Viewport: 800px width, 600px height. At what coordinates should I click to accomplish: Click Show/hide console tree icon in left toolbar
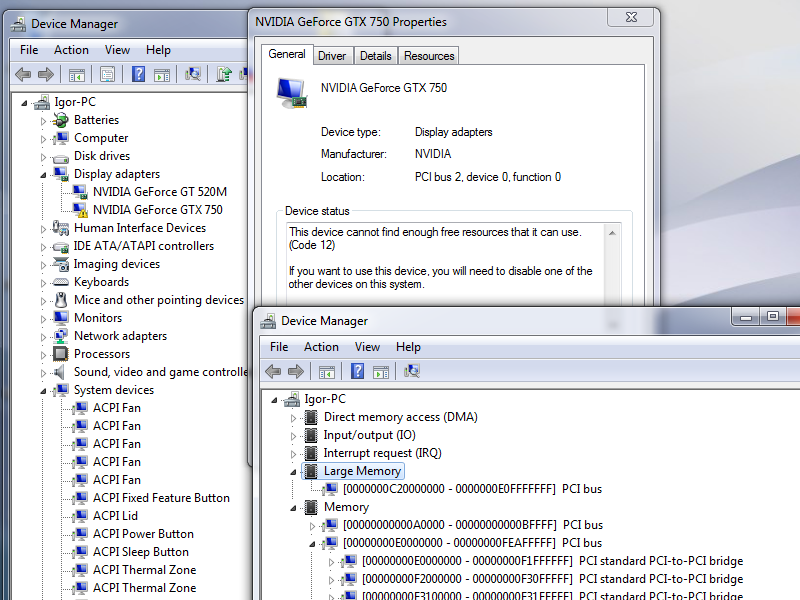click(x=77, y=75)
